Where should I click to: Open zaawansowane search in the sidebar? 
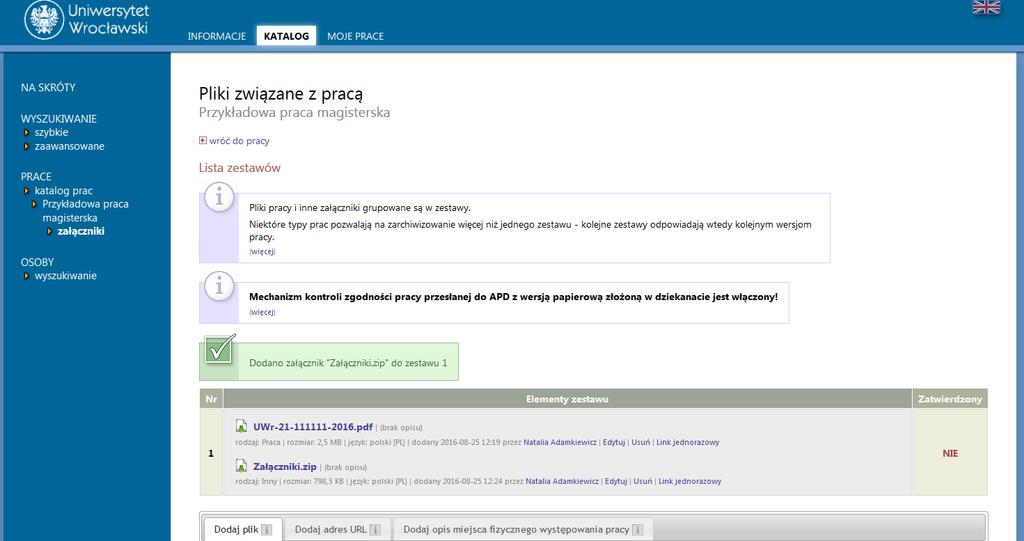click(x=69, y=146)
